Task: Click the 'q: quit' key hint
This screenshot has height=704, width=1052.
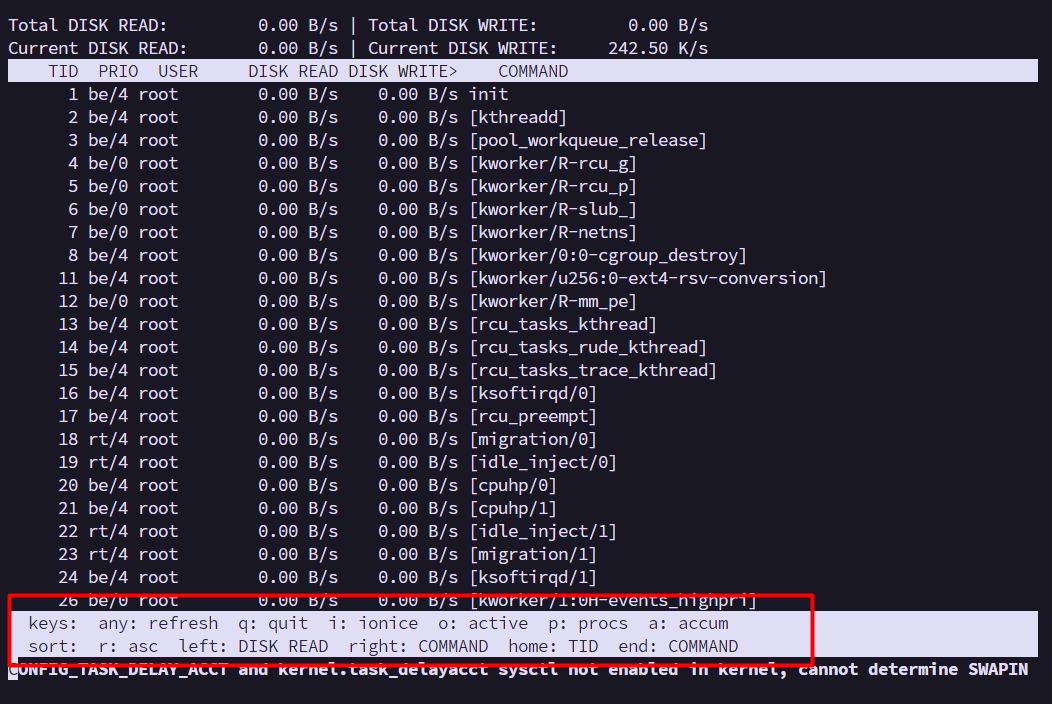Action: pyautogui.click(x=273, y=623)
